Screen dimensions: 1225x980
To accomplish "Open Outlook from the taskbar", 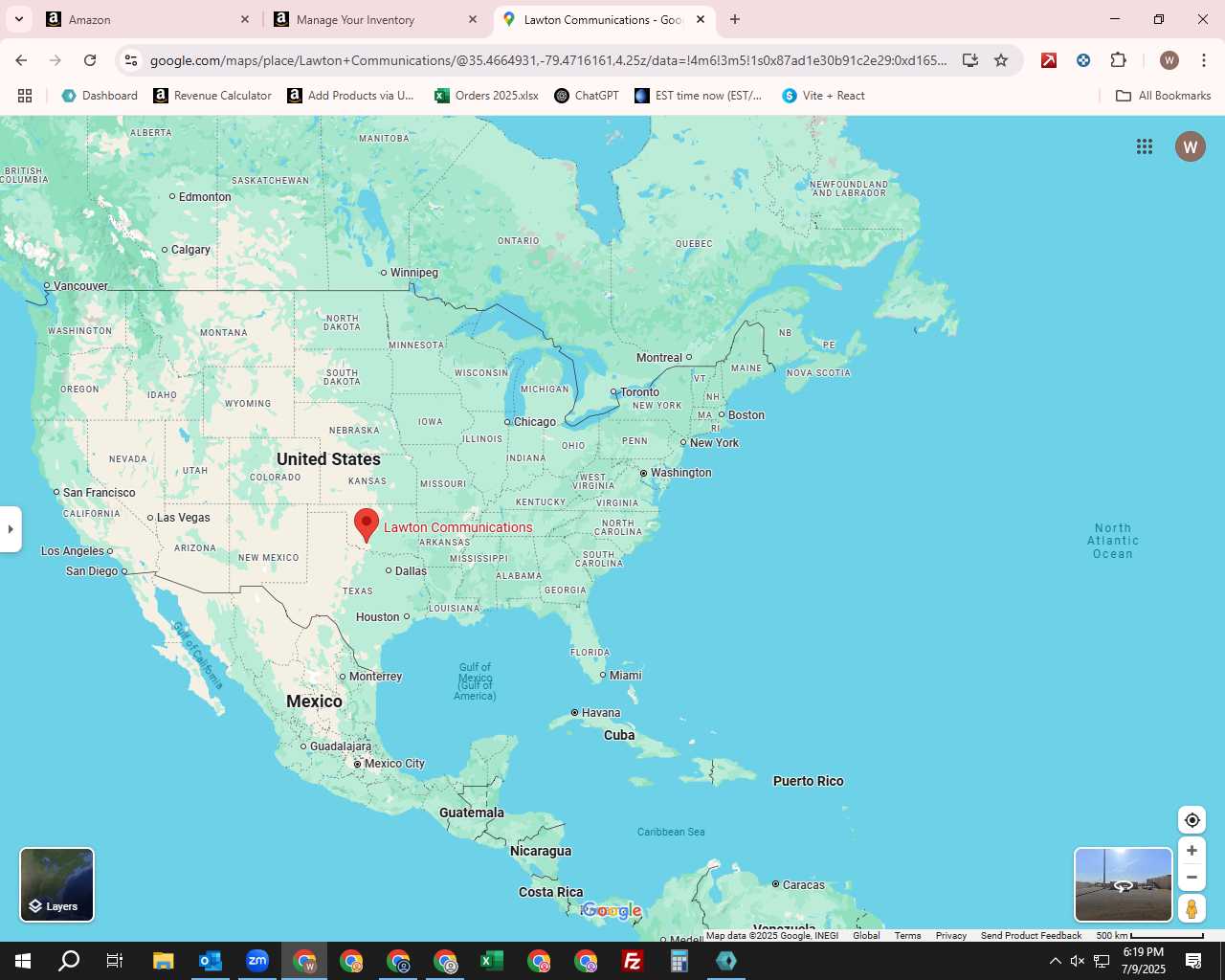I will coord(210,961).
